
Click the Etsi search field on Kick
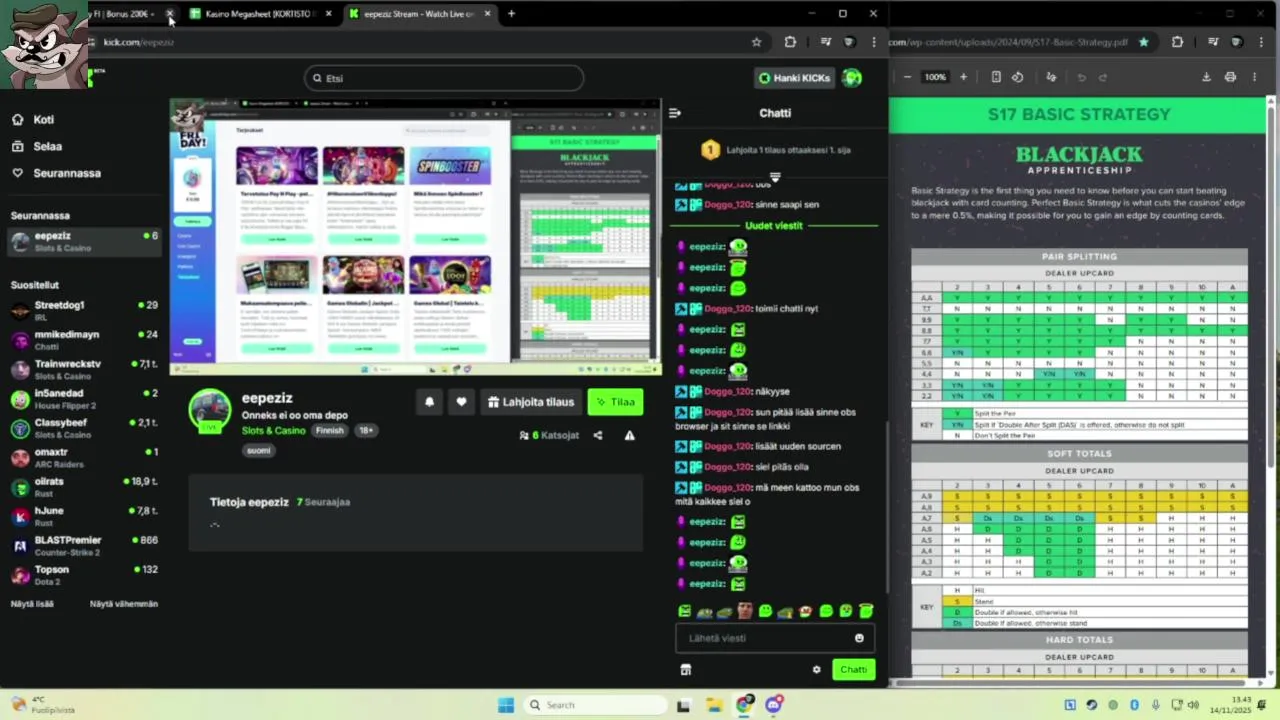[444, 78]
